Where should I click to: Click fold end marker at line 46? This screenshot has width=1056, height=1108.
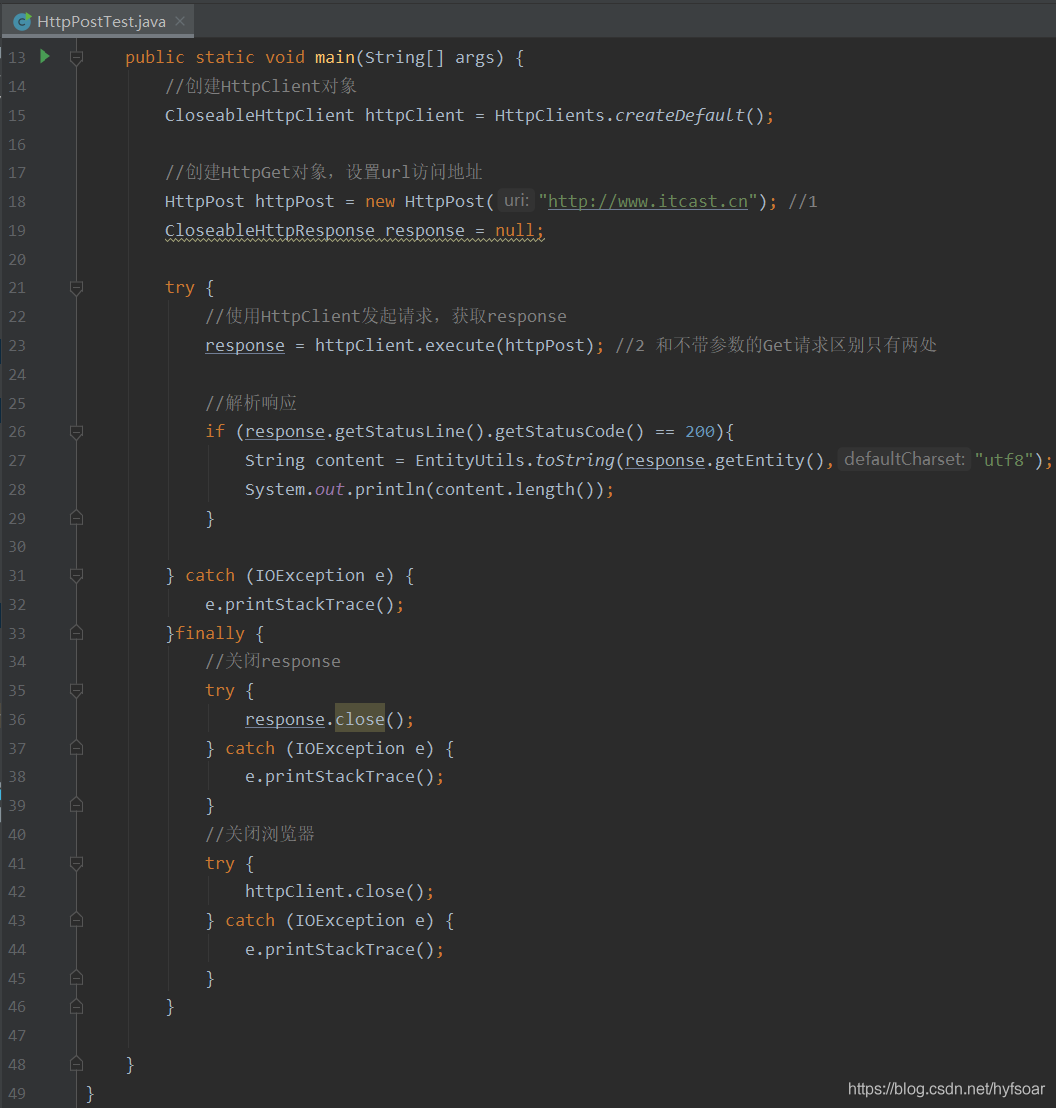76,1006
